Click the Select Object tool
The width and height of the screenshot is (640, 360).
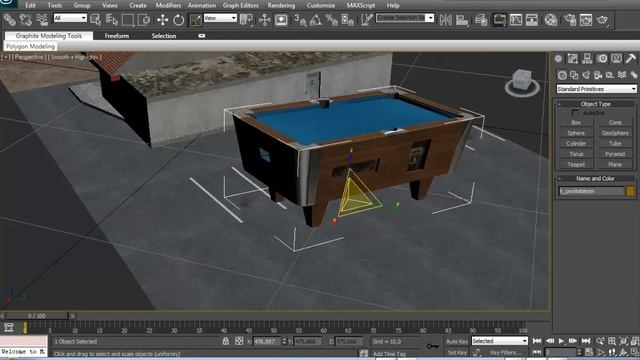(96, 20)
